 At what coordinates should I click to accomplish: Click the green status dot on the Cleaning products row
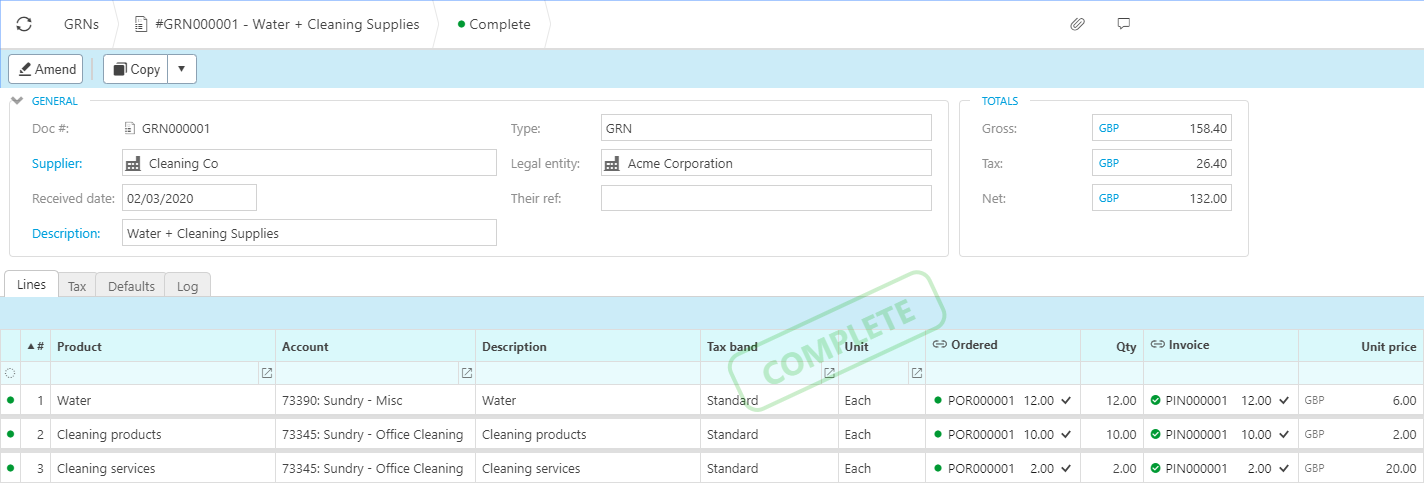coord(11,434)
